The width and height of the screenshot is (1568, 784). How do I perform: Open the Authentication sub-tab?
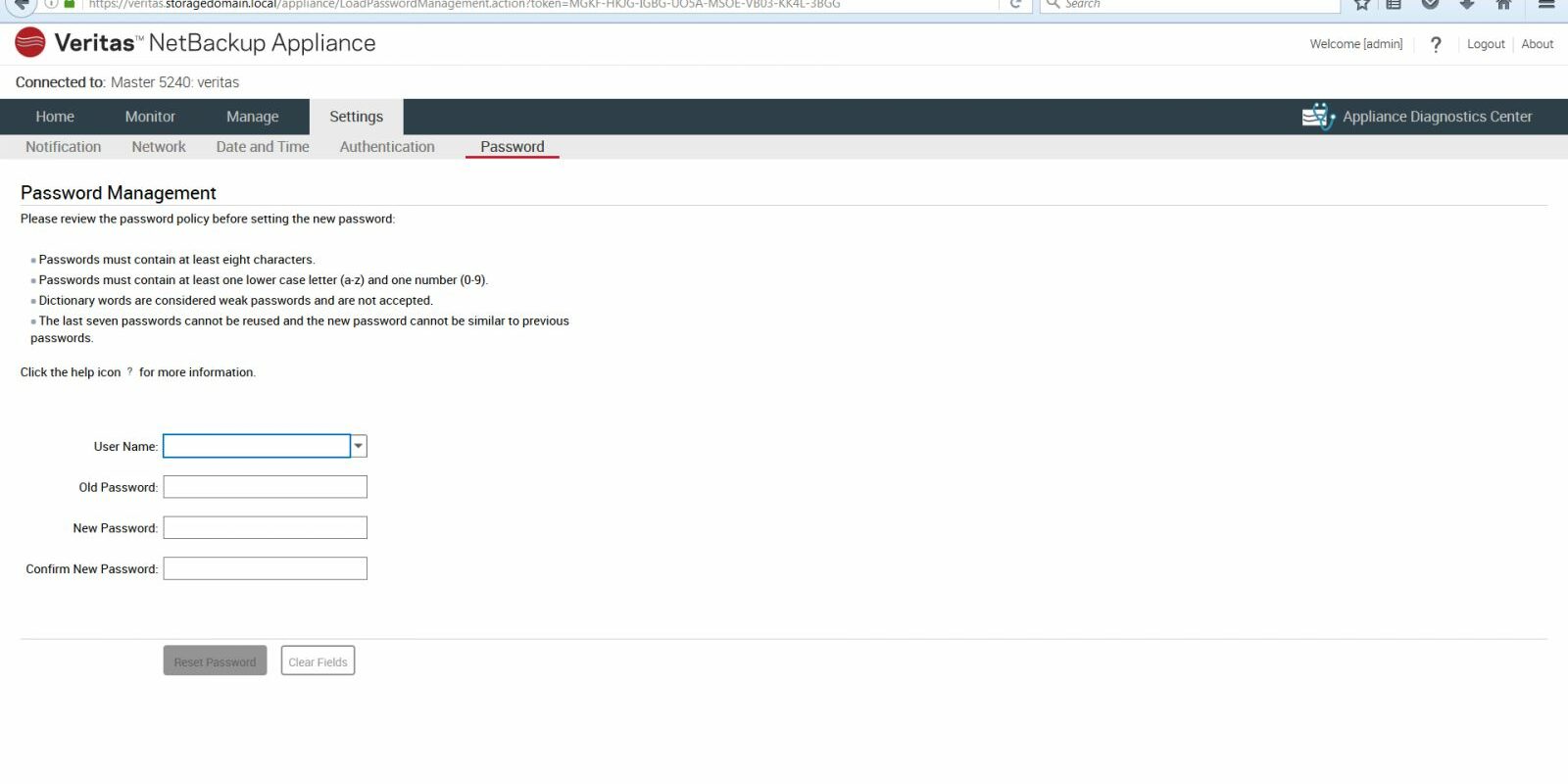click(387, 147)
